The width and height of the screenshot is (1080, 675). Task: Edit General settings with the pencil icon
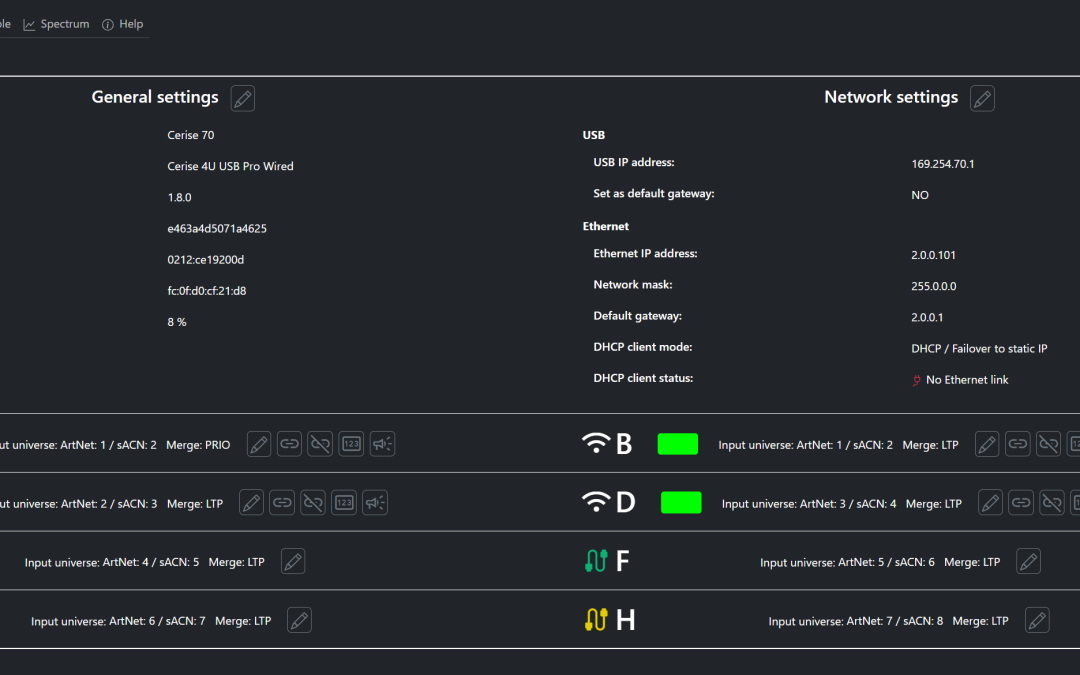242,98
